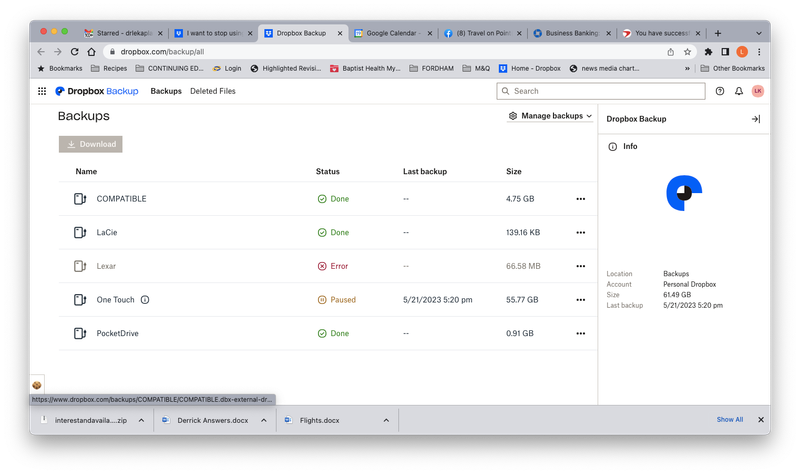Open the LK account avatar
This screenshot has height=474, width=800.
(x=758, y=91)
